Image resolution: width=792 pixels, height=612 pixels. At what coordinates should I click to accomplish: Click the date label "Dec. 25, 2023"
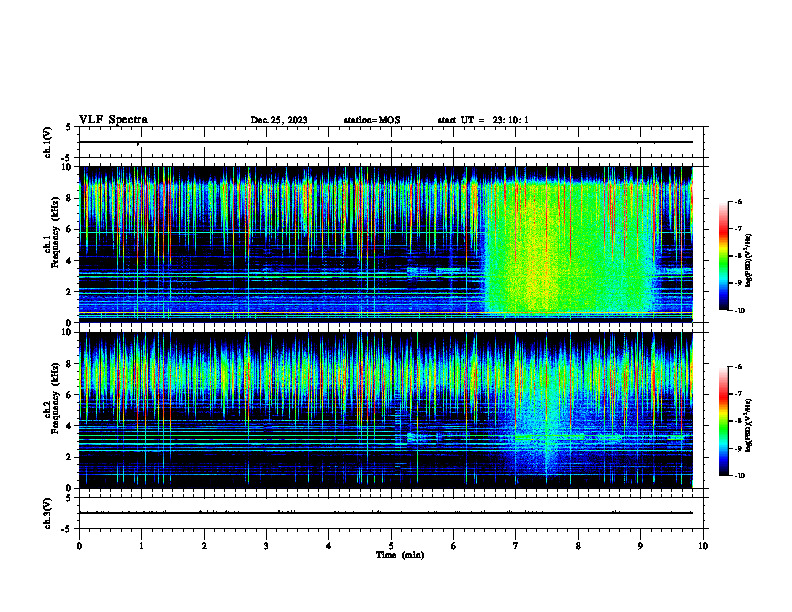(x=279, y=120)
